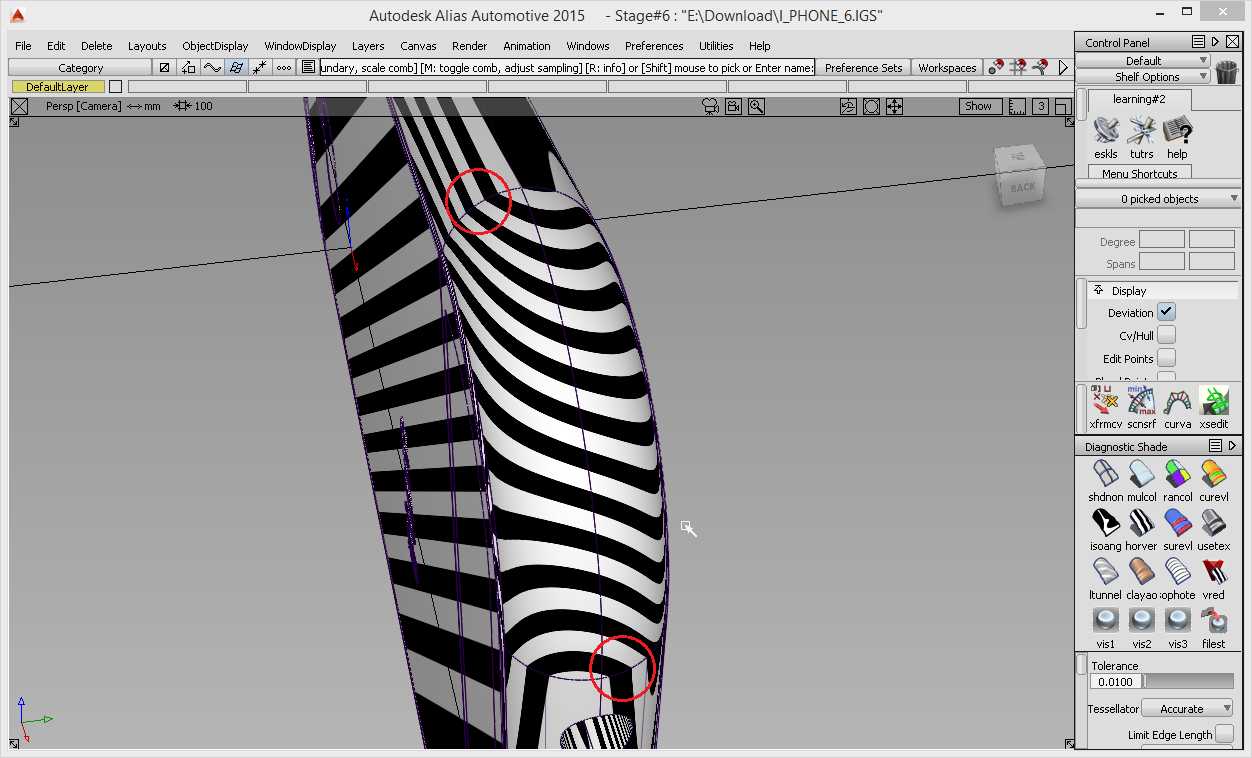This screenshot has height=758, width=1252.
Task: Open the Control Panel list menu icon
Action: coord(1198,42)
